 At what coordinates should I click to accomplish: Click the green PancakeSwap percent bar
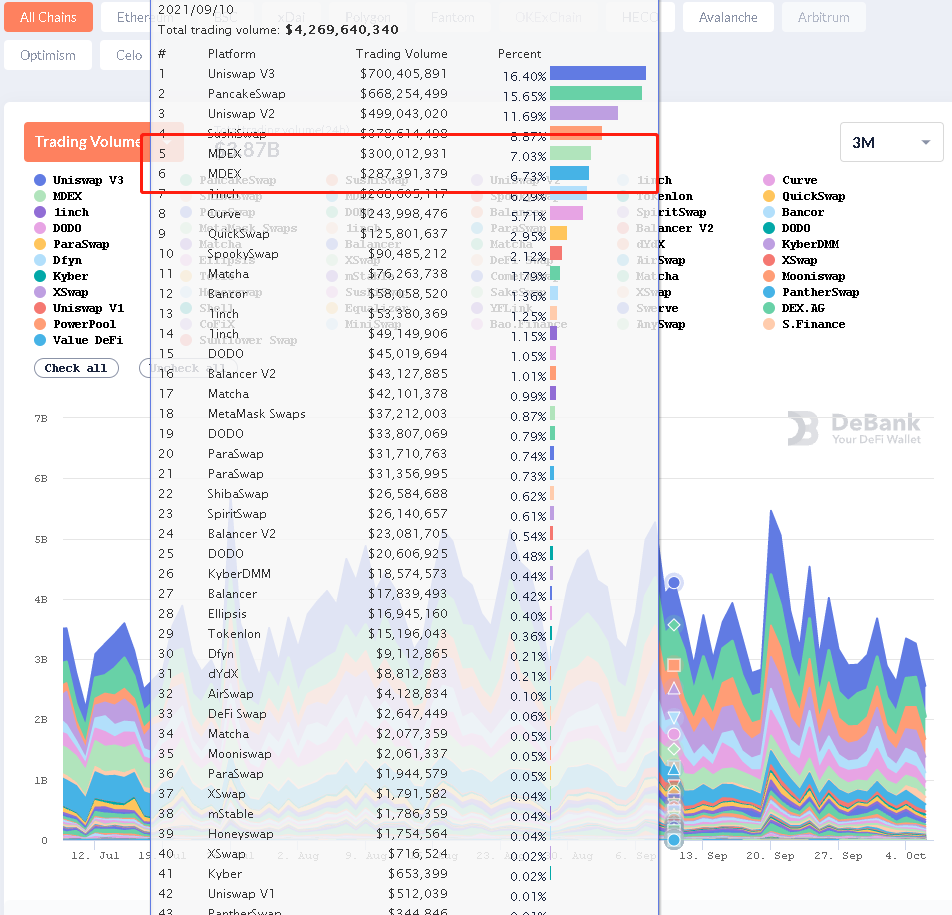point(596,94)
